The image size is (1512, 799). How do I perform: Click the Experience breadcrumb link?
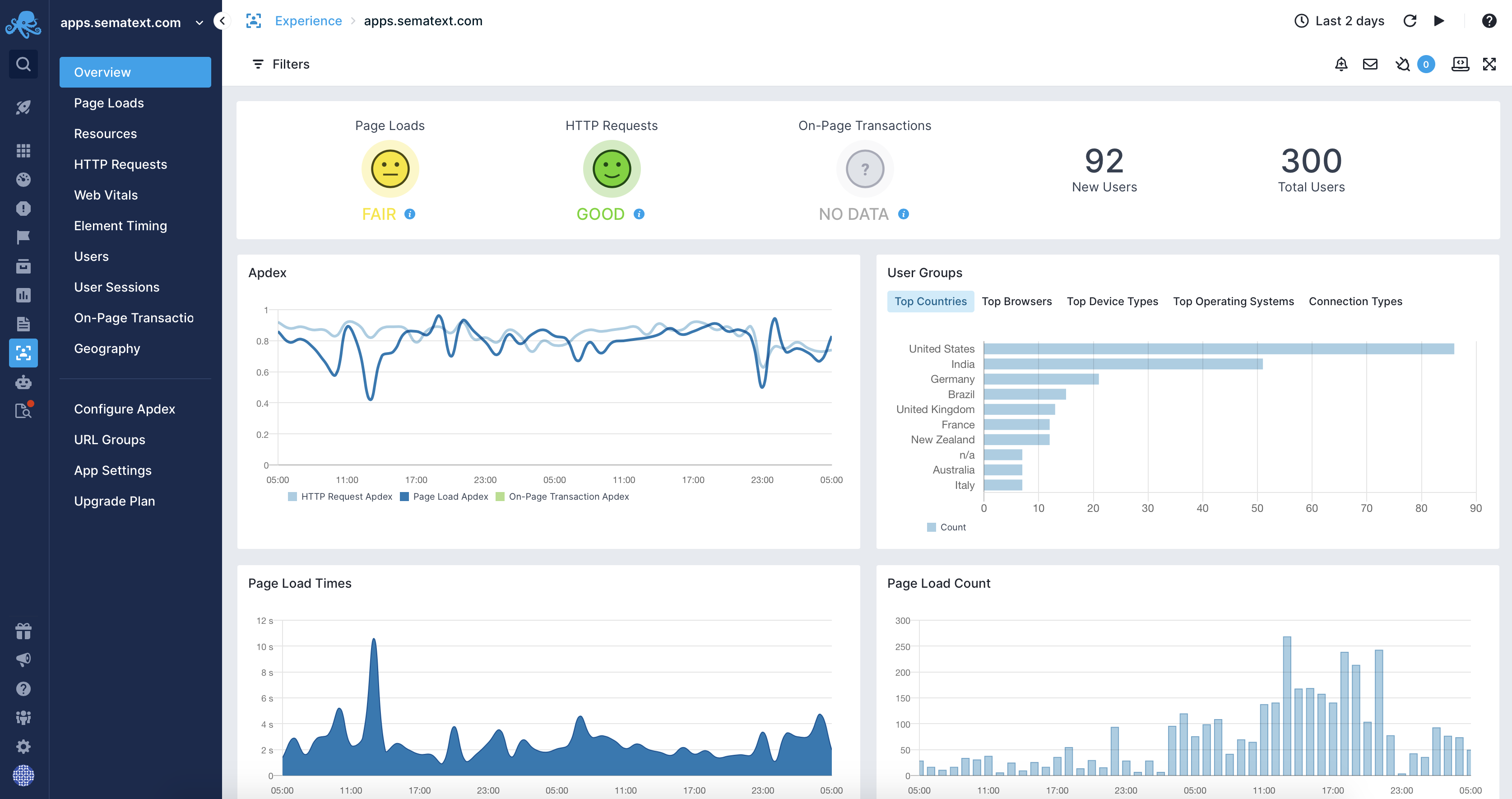click(x=308, y=21)
